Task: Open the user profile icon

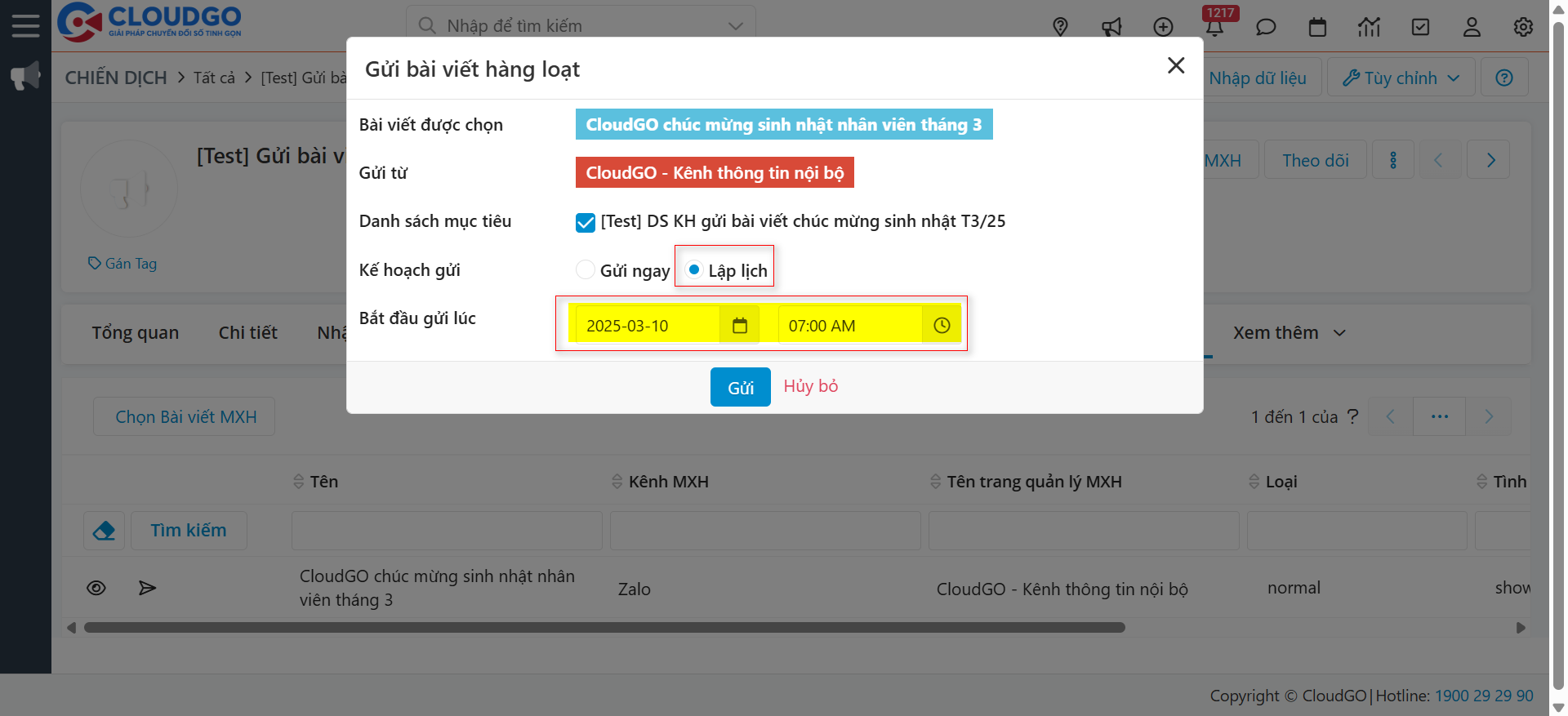Action: tap(1472, 27)
